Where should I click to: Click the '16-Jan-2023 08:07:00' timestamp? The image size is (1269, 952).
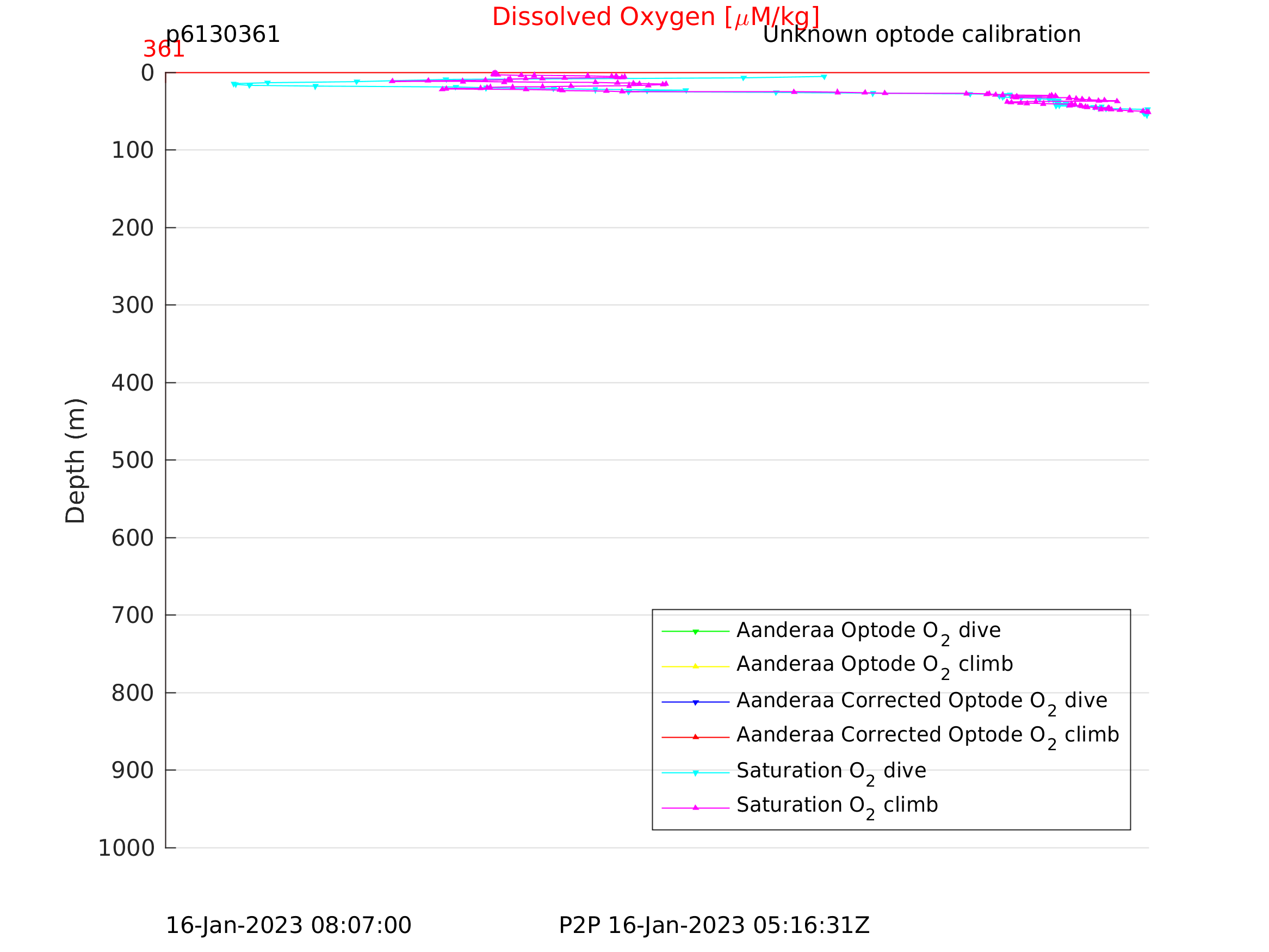[x=289, y=926]
